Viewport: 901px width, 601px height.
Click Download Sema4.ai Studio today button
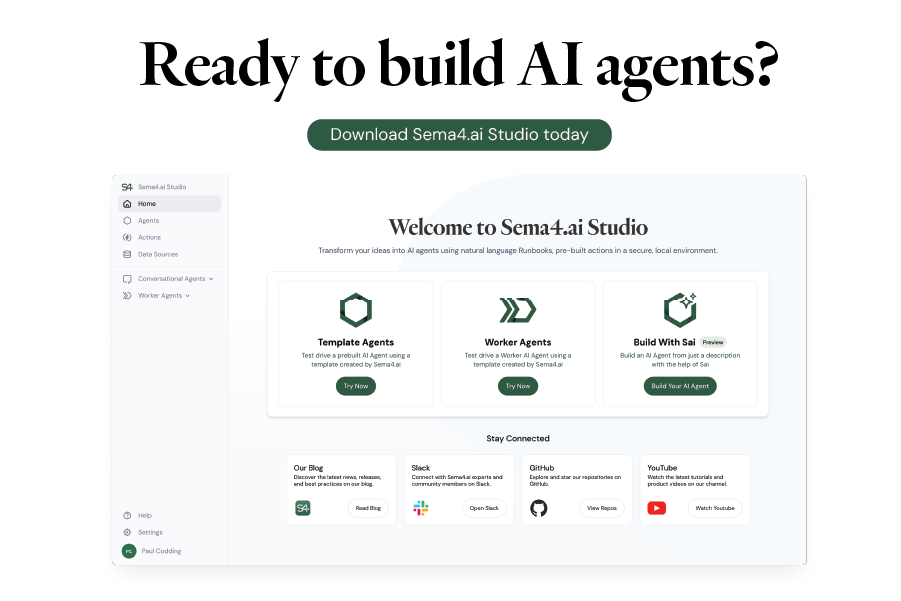click(459, 135)
